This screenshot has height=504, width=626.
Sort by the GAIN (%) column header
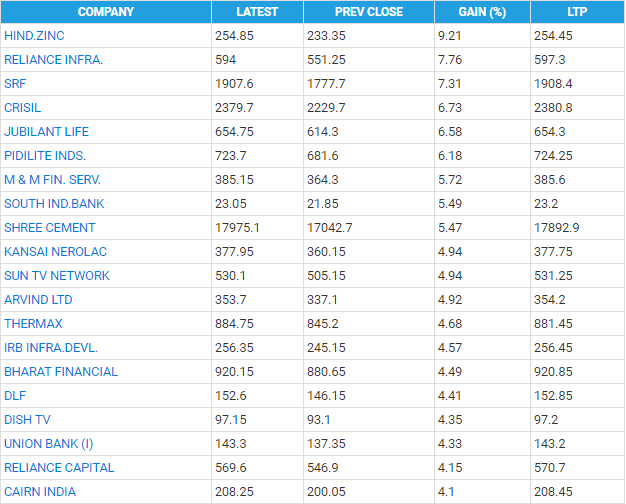click(482, 12)
